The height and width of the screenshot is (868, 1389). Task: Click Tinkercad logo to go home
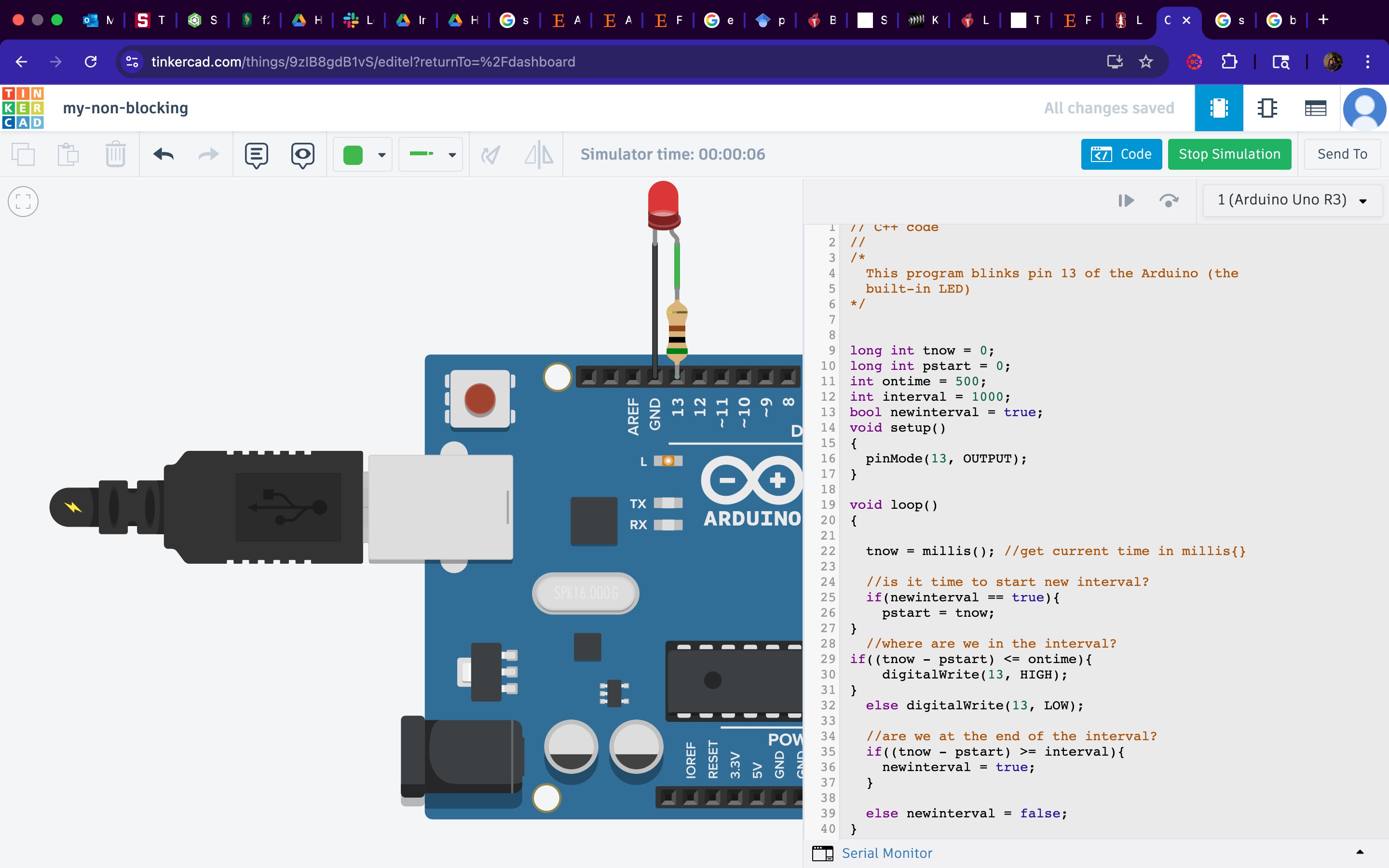tap(23, 108)
